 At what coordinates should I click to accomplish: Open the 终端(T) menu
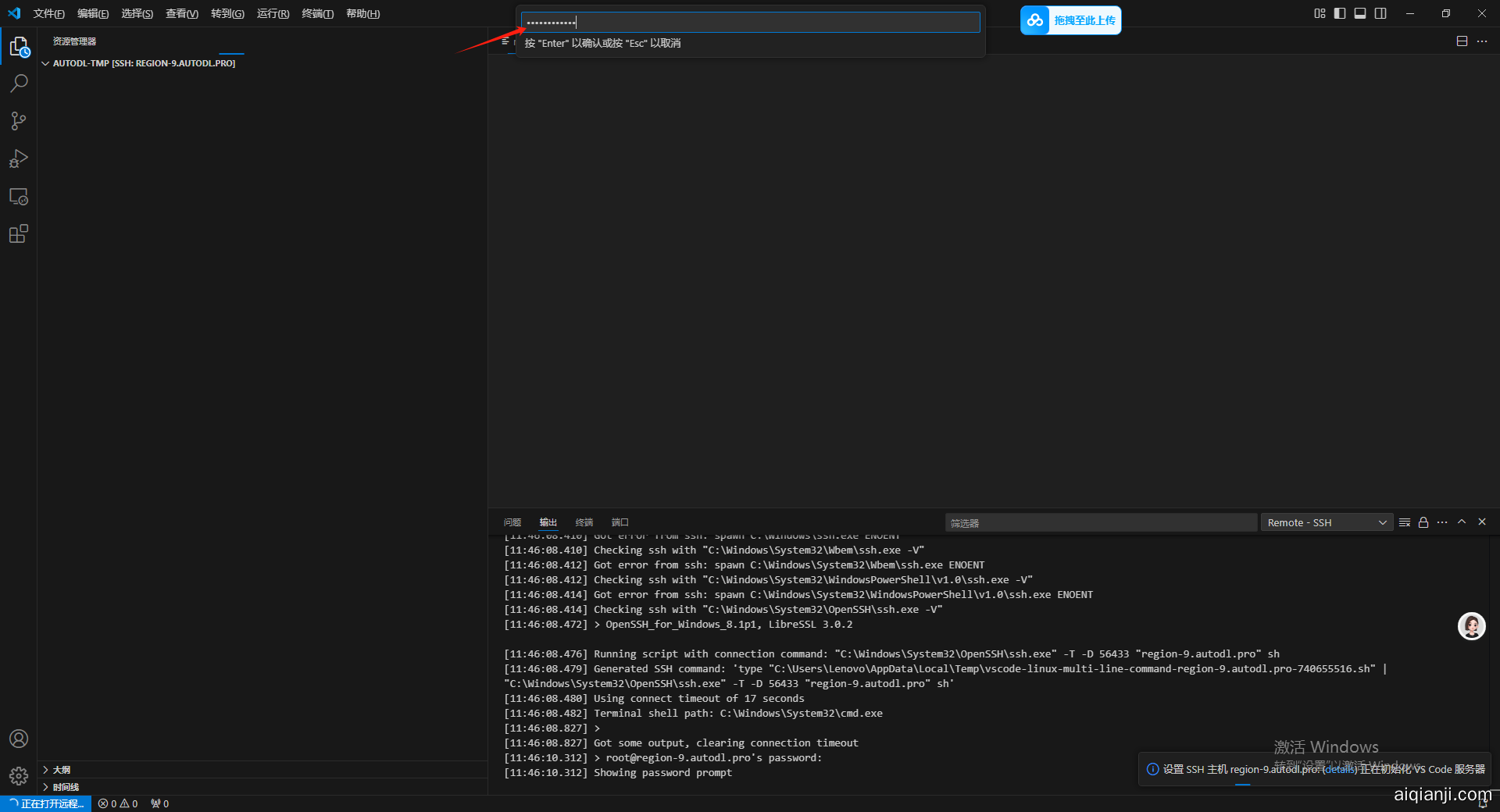(317, 13)
